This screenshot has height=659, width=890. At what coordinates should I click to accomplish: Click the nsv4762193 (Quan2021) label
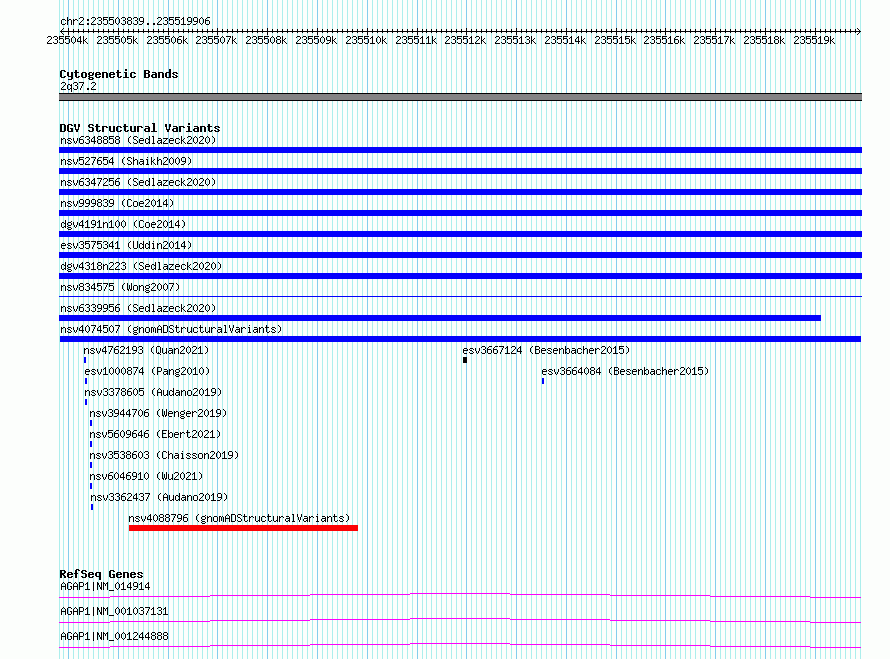(x=146, y=350)
